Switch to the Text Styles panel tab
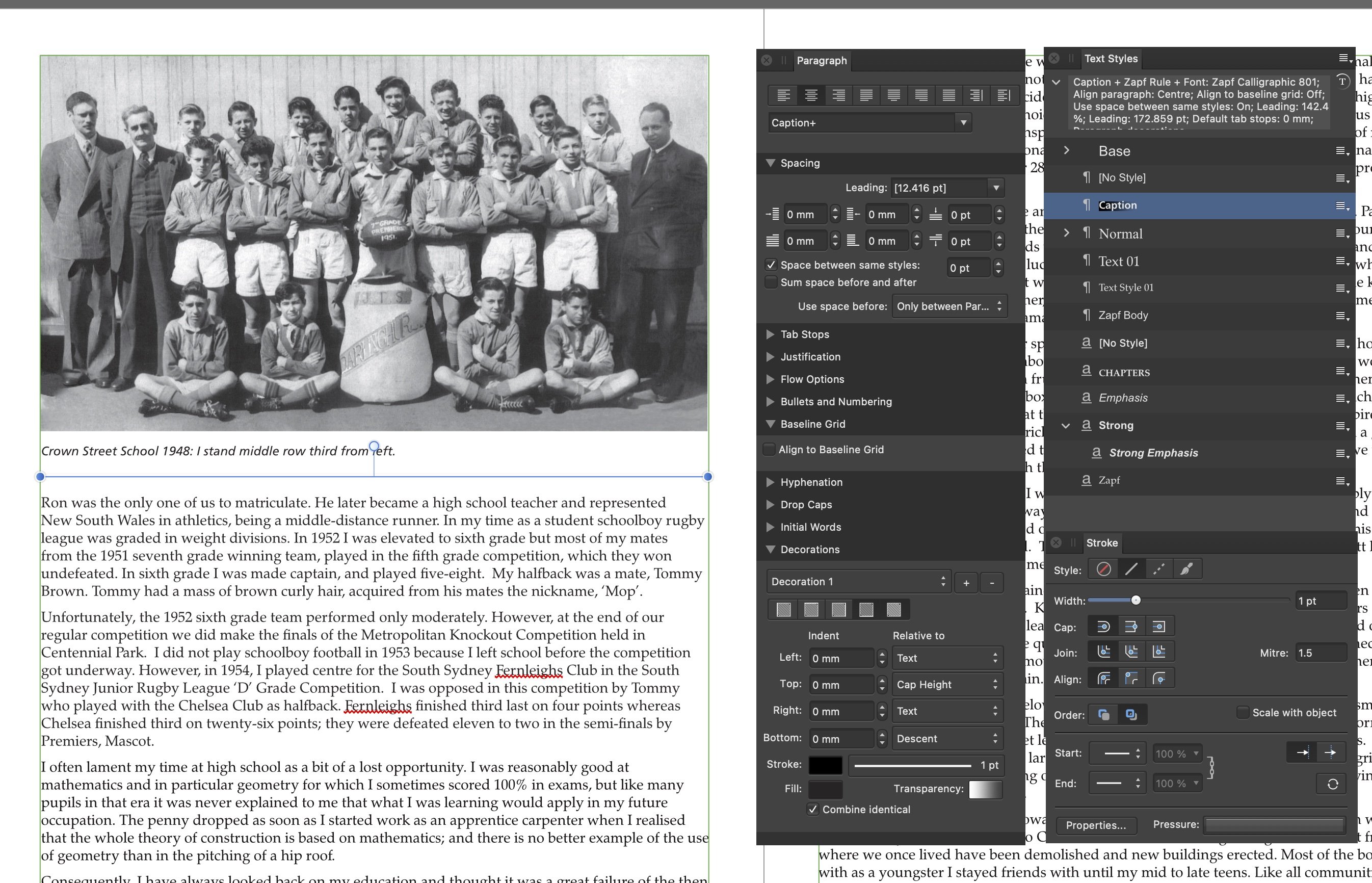The image size is (1372, 883). [x=1111, y=59]
